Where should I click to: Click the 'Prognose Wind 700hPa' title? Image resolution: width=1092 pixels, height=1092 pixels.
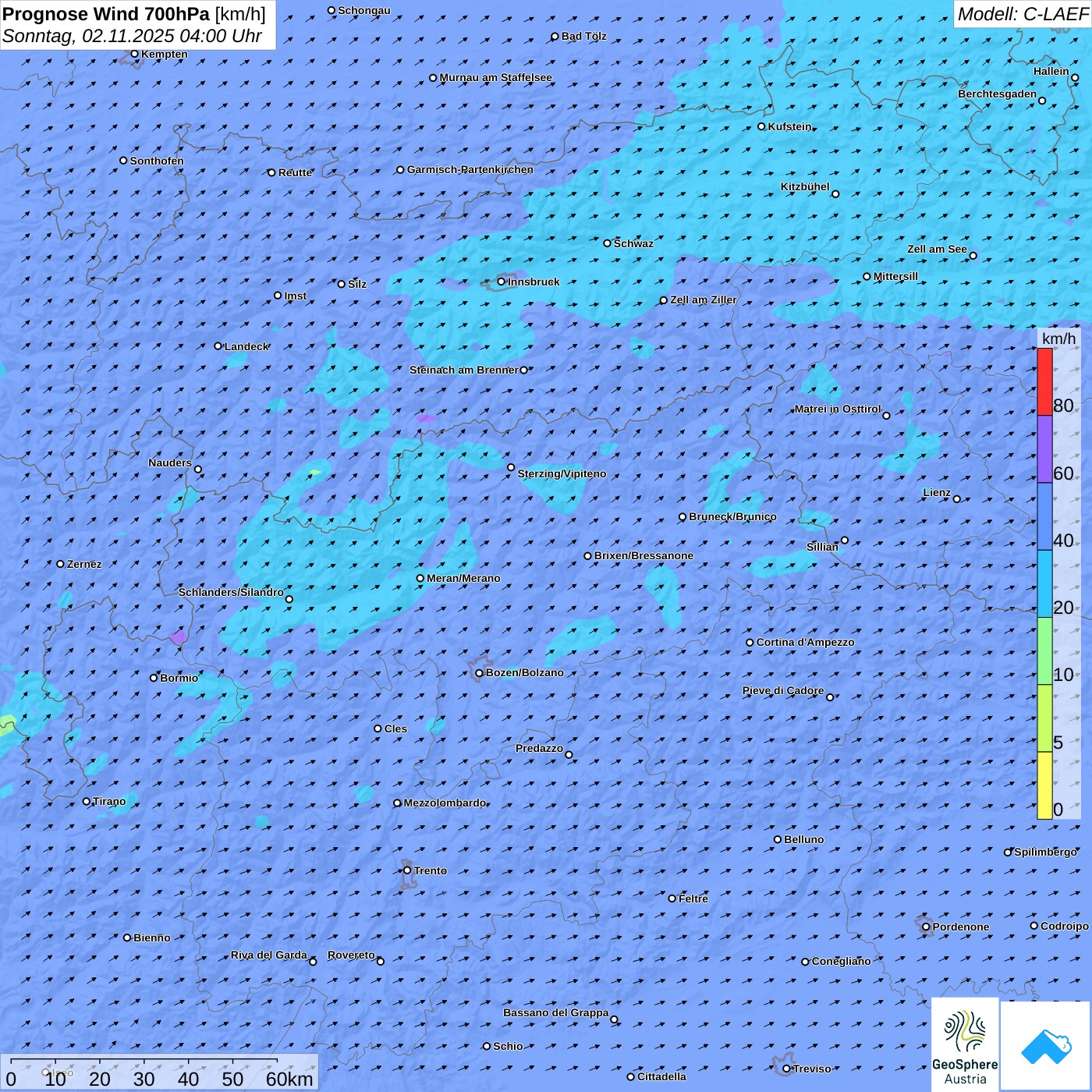tap(107, 14)
